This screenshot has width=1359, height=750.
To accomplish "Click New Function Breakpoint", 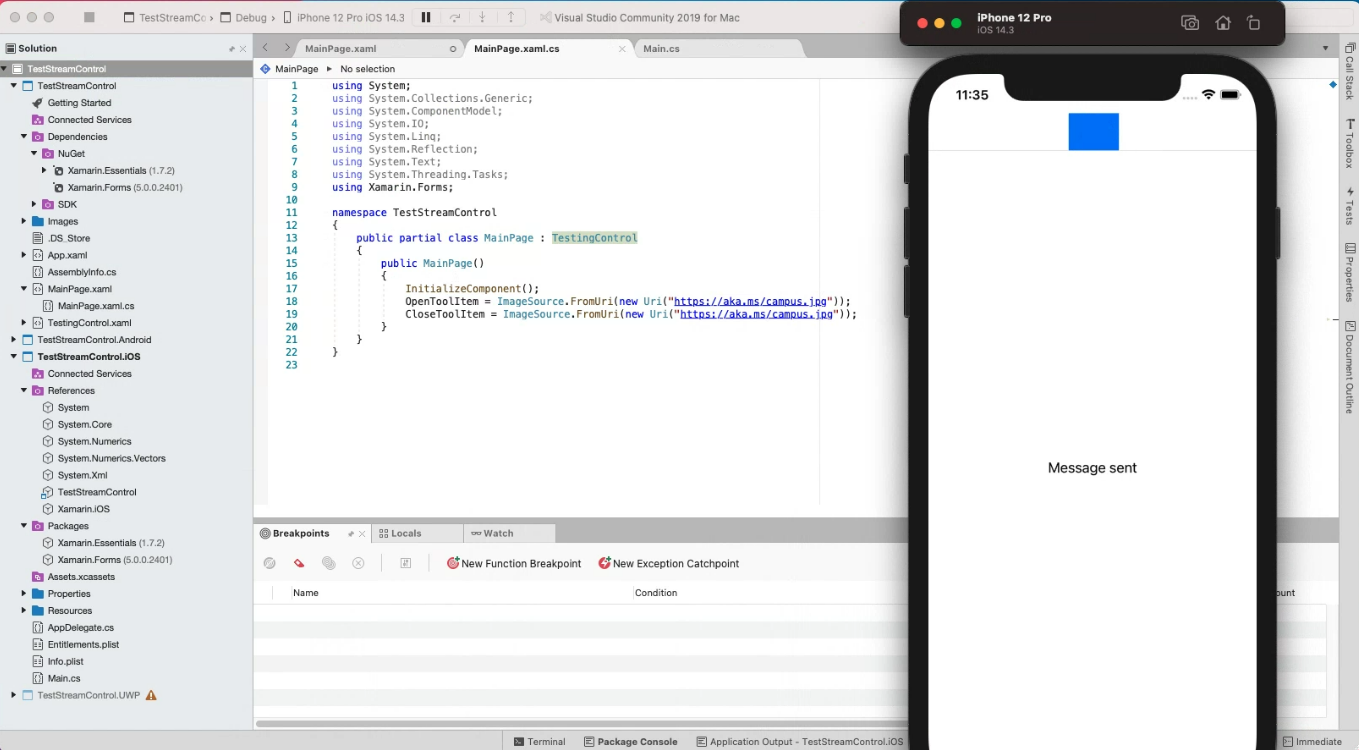I will (x=513, y=563).
